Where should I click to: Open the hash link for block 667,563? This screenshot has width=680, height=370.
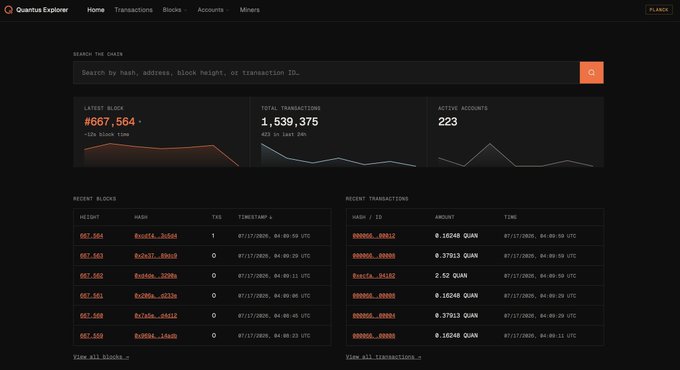[156, 255]
